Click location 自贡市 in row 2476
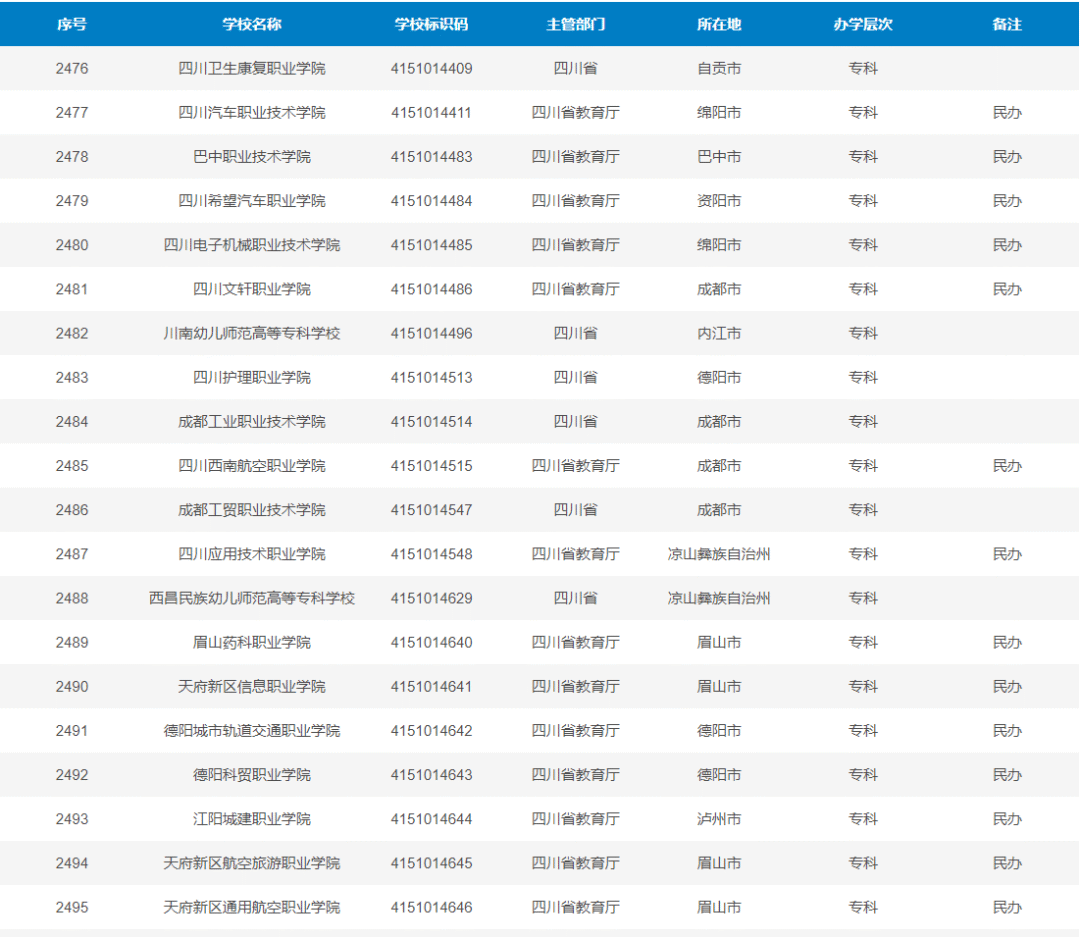The height and width of the screenshot is (938, 1080). point(719,69)
